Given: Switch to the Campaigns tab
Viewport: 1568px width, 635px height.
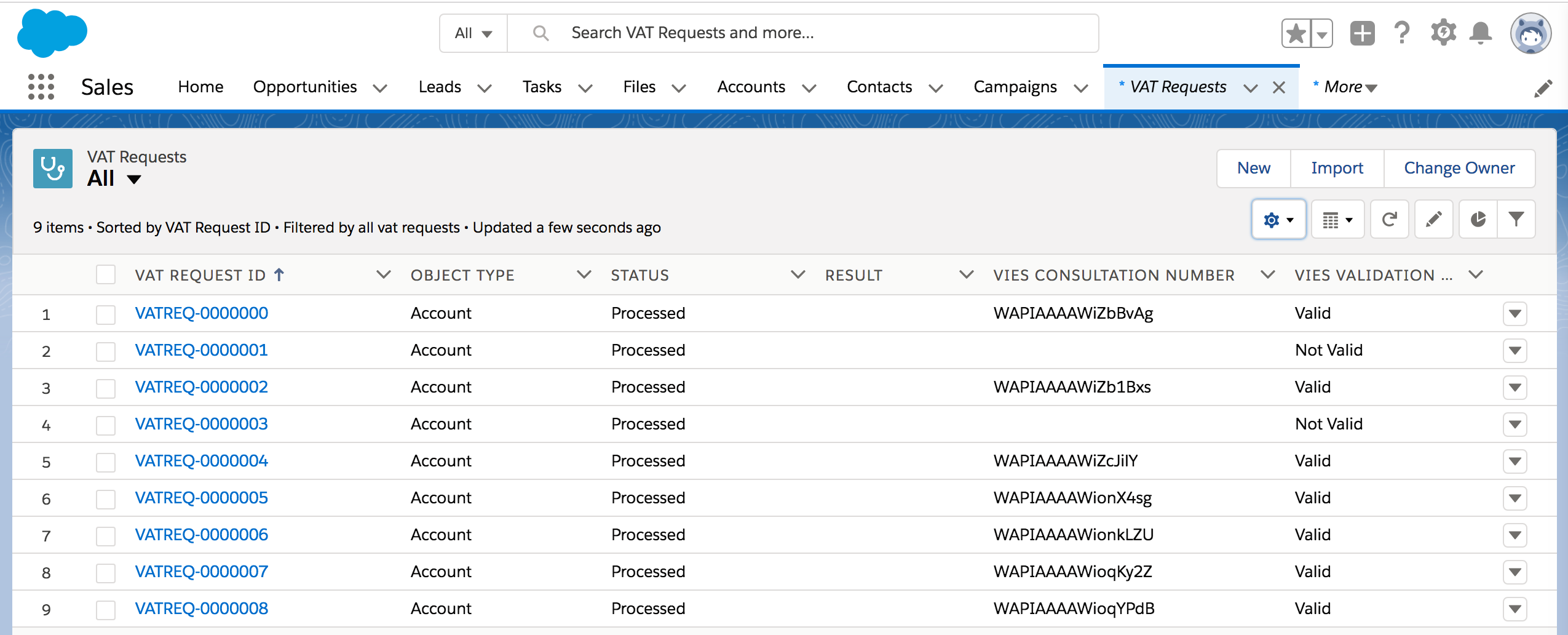Looking at the screenshot, I should click(1015, 87).
